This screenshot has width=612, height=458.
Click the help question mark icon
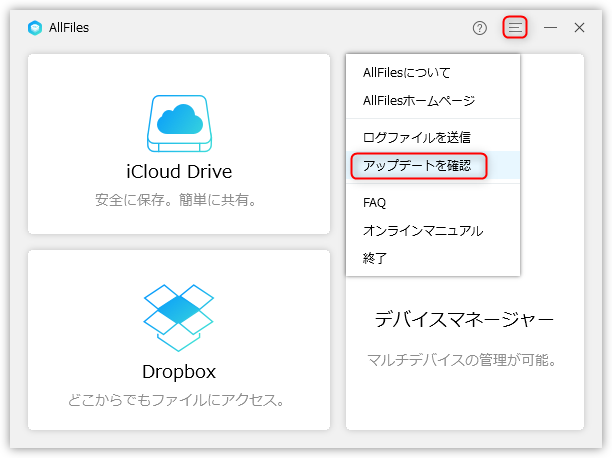479,28
